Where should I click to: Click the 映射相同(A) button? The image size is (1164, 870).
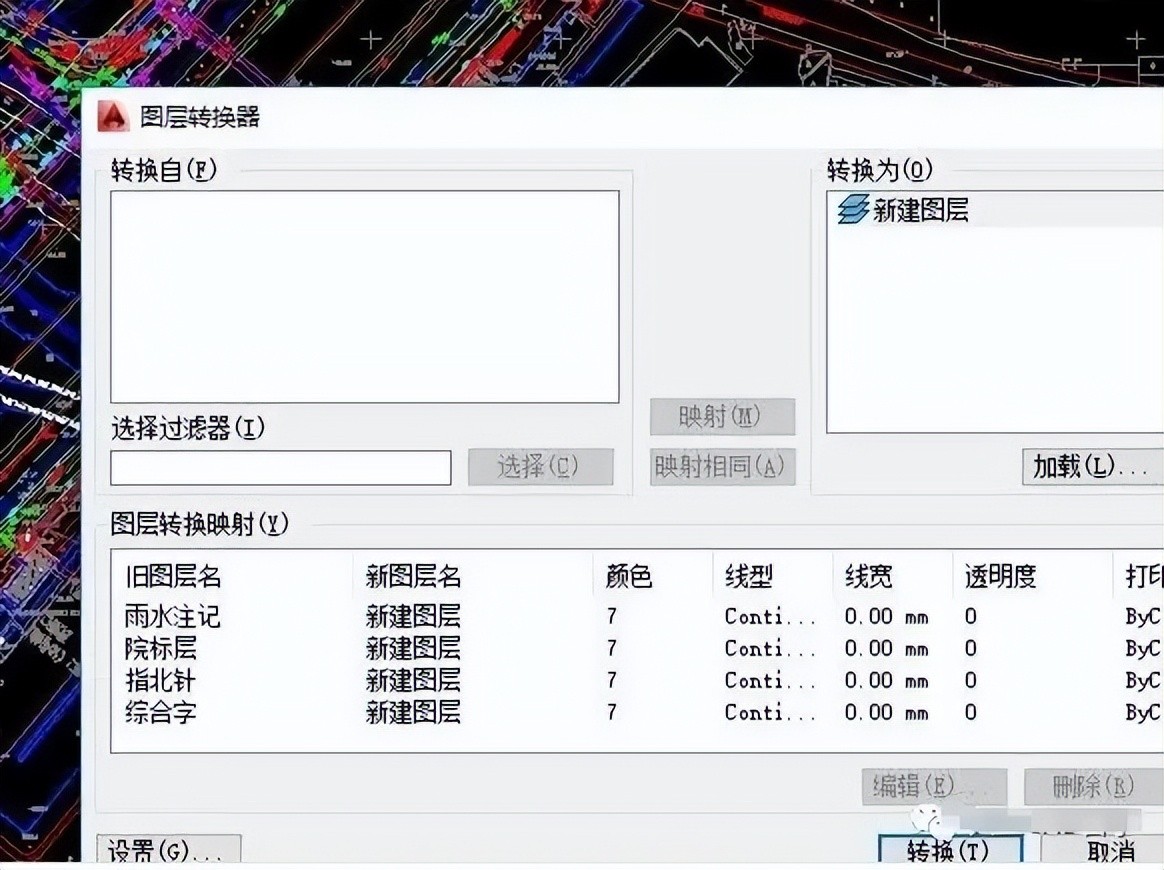click(722, 467)
